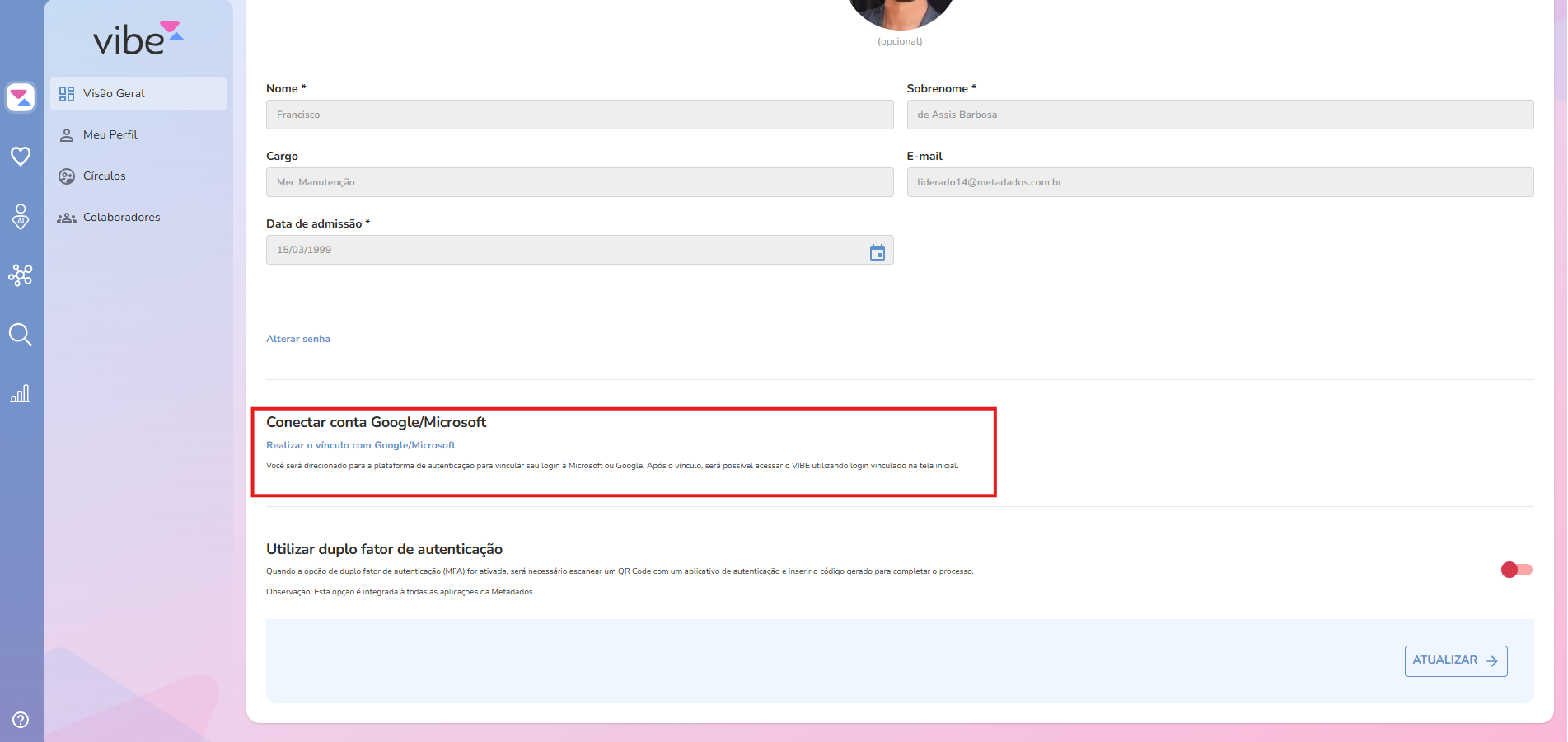Open the Meu Perfil menu item
Viewport: 1568px width, 742px height.
138,135
